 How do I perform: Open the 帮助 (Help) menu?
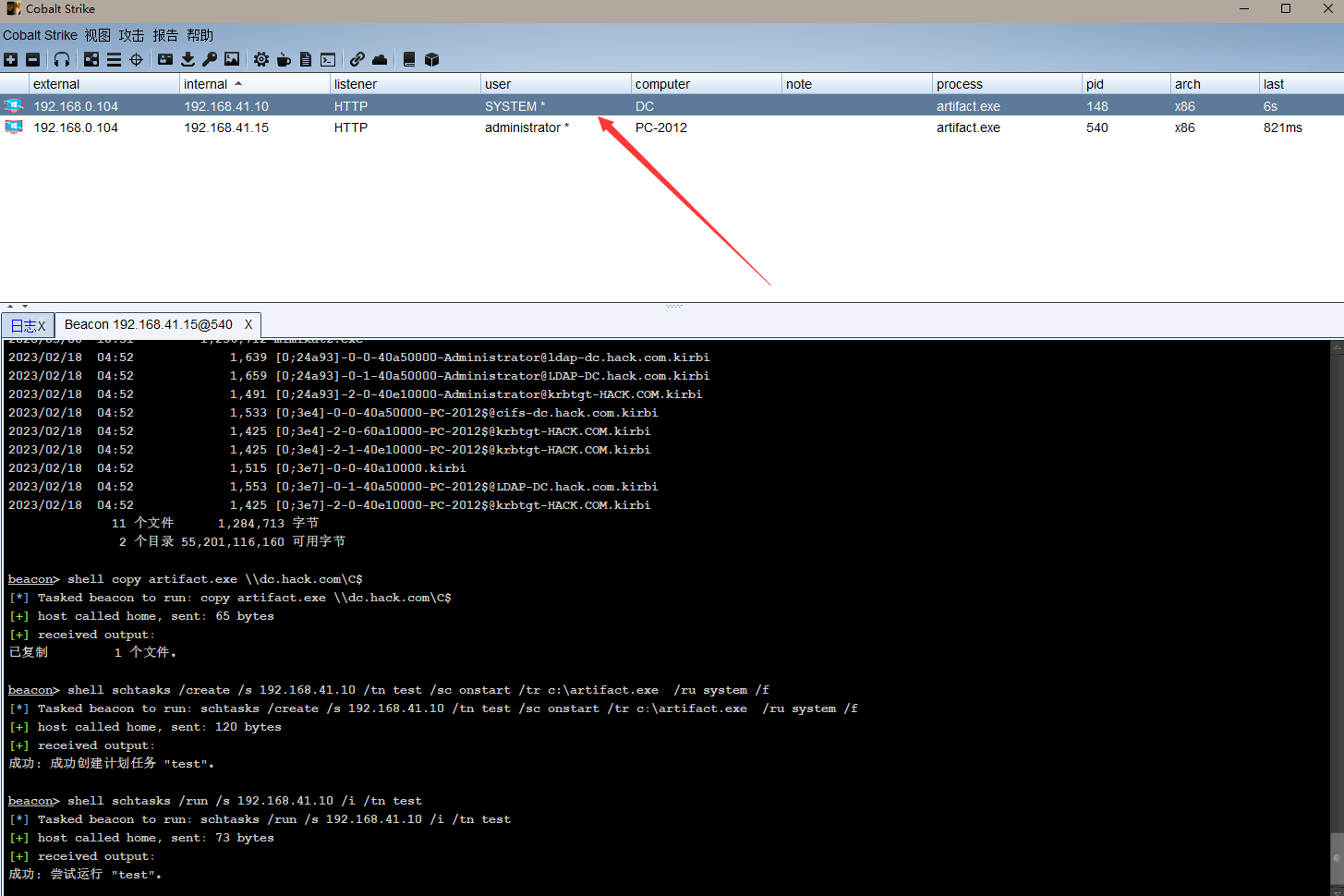(200, 35)
